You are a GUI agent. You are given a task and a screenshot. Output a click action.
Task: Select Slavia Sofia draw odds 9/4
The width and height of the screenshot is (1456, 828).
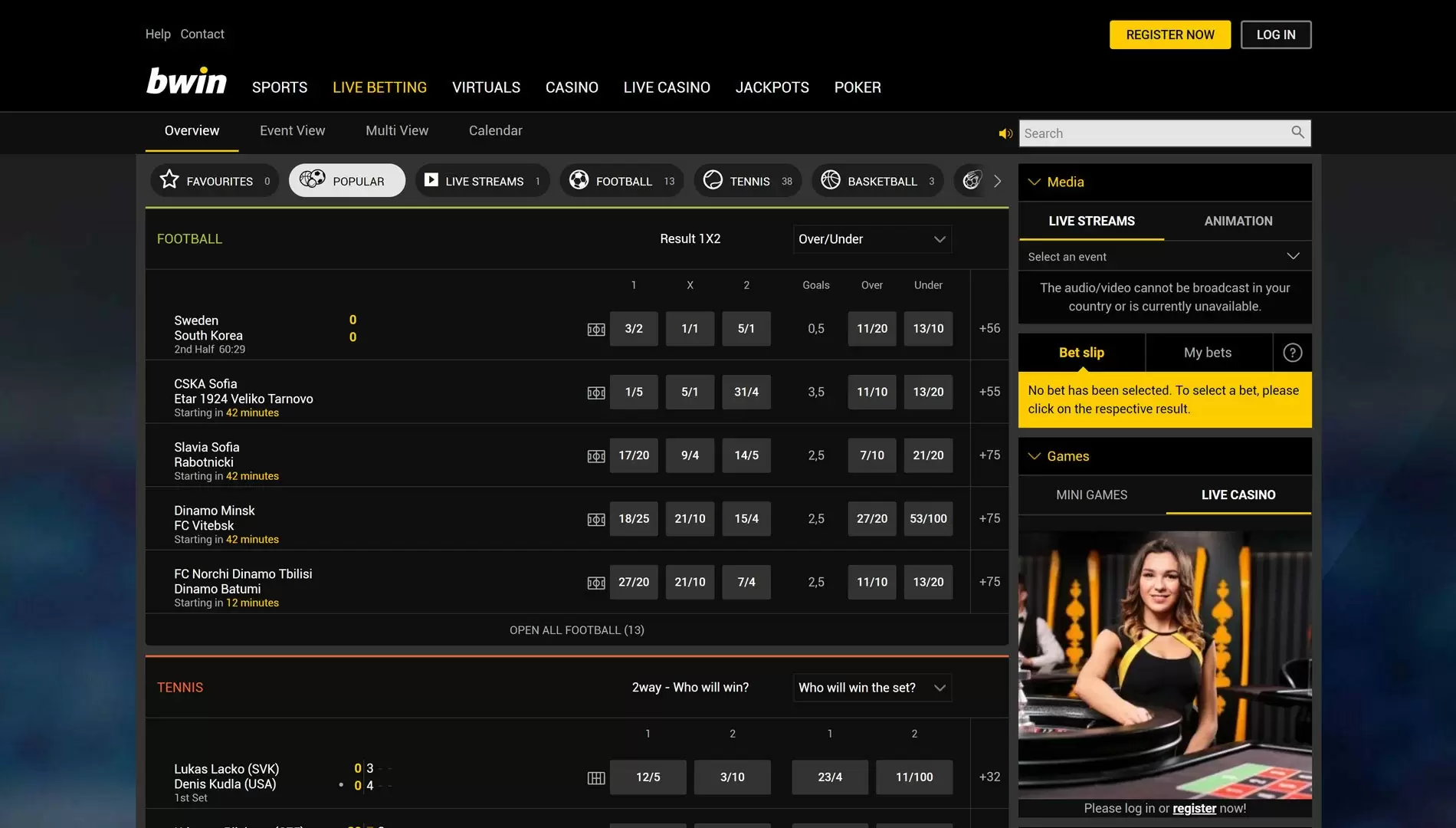tap(690, 455)
